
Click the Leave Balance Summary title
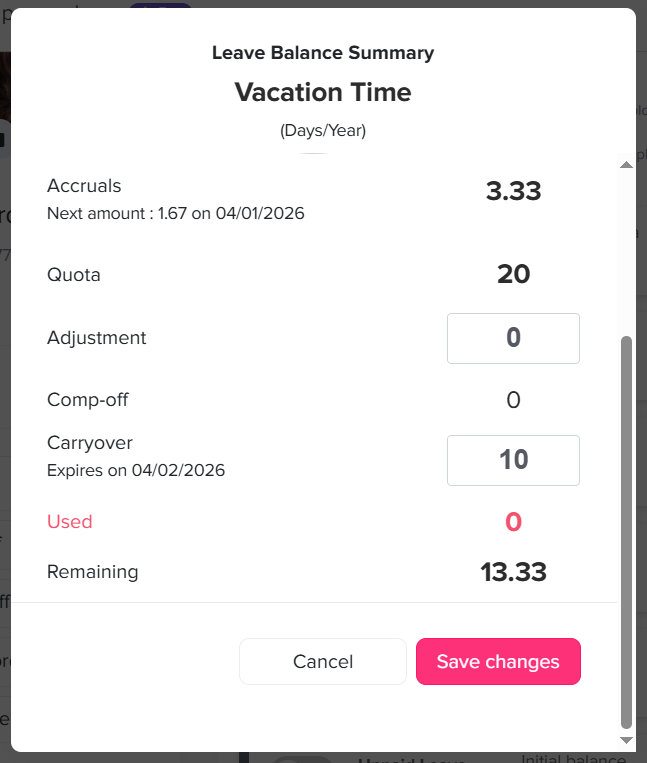point(323,53)
